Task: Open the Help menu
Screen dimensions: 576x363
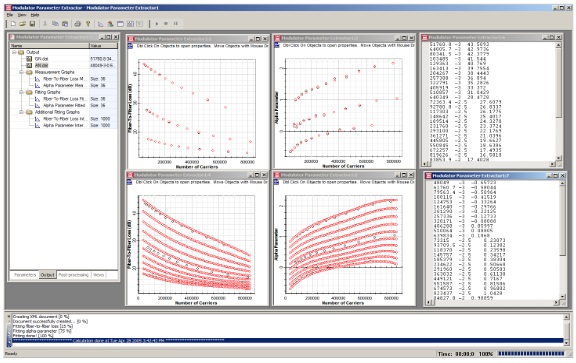Action: point(35,15)
